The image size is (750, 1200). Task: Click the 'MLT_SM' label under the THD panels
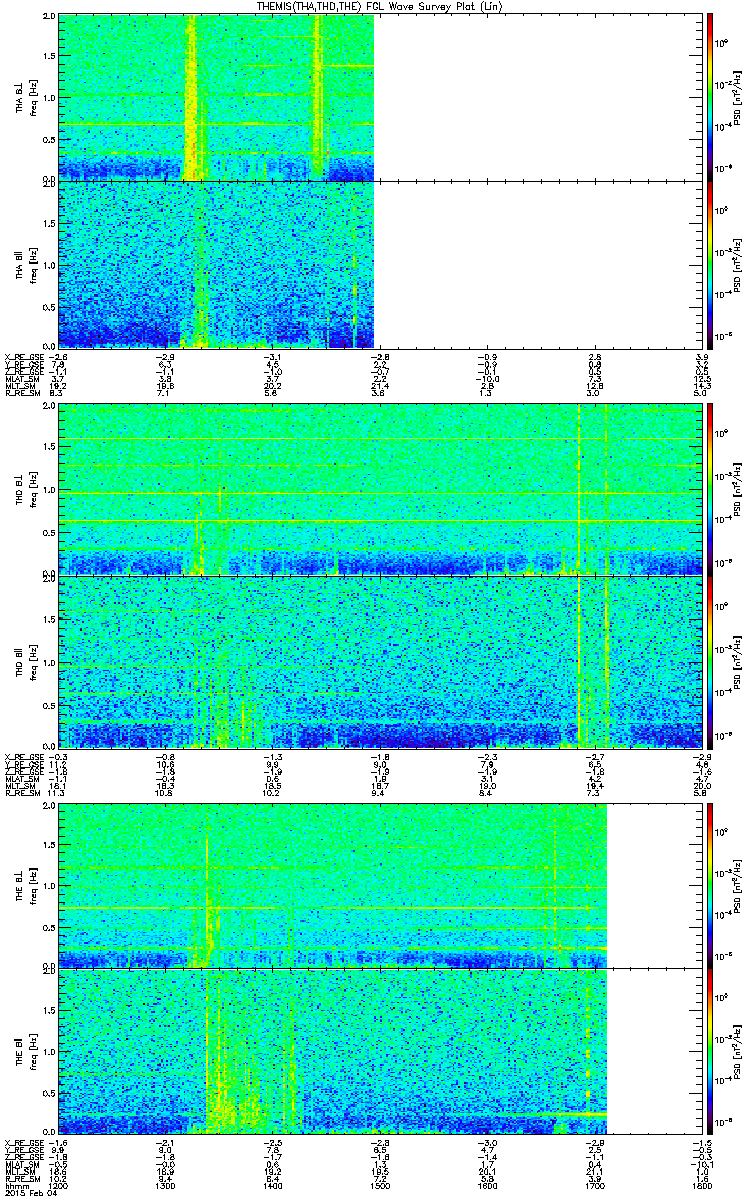tap(20, 787)
